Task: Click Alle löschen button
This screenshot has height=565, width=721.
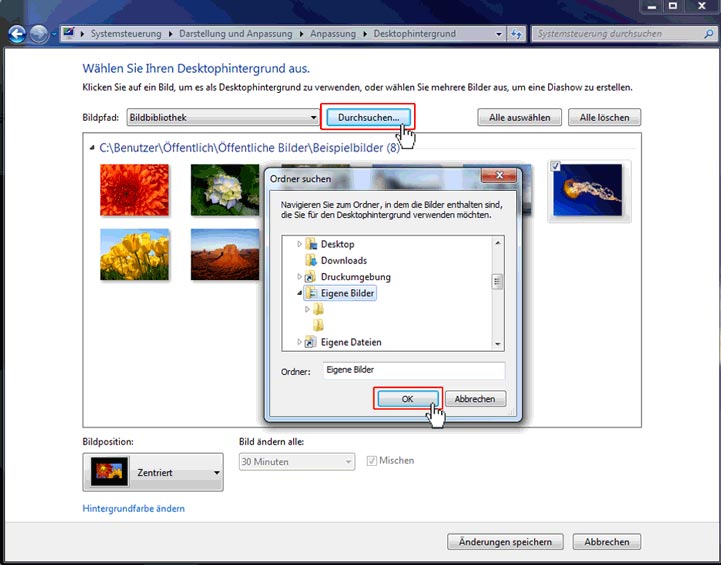Action: click(x=604, y=118)
